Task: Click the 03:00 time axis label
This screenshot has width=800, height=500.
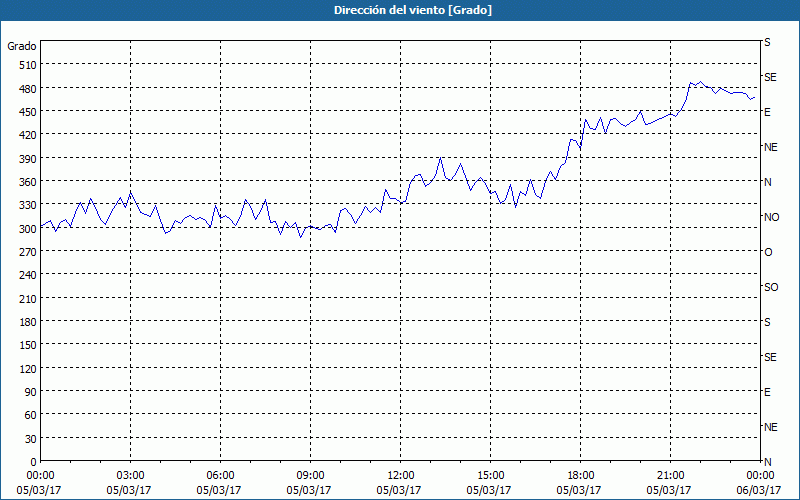Action: [129, 476]
